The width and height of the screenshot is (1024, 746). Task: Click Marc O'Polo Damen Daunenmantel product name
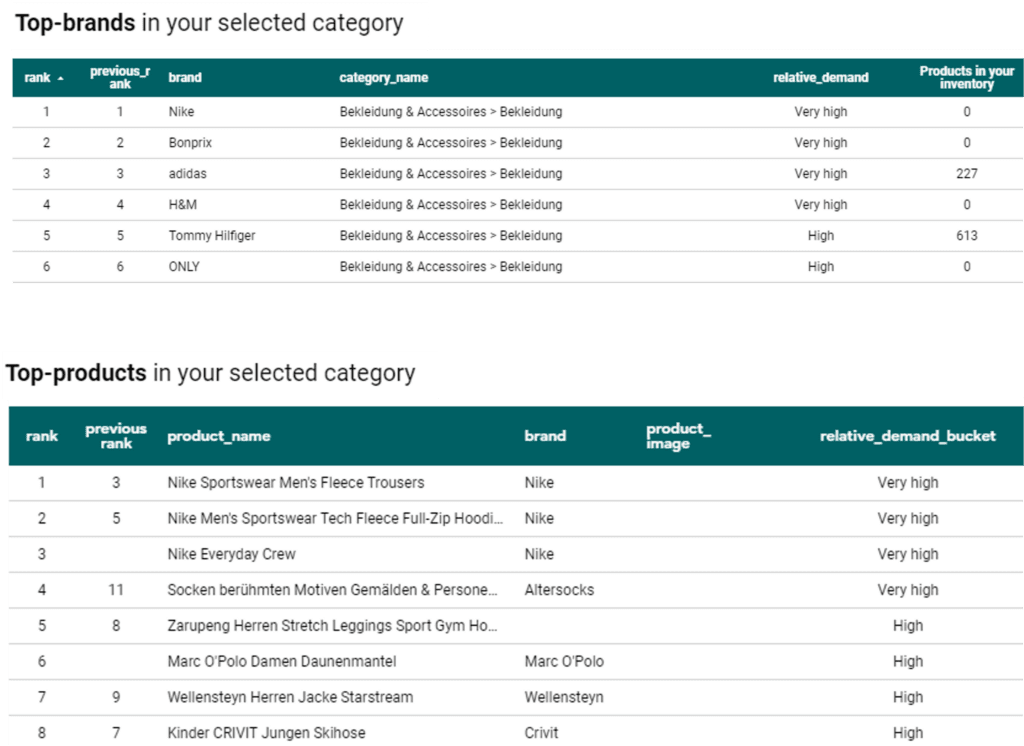pos(281,661)
